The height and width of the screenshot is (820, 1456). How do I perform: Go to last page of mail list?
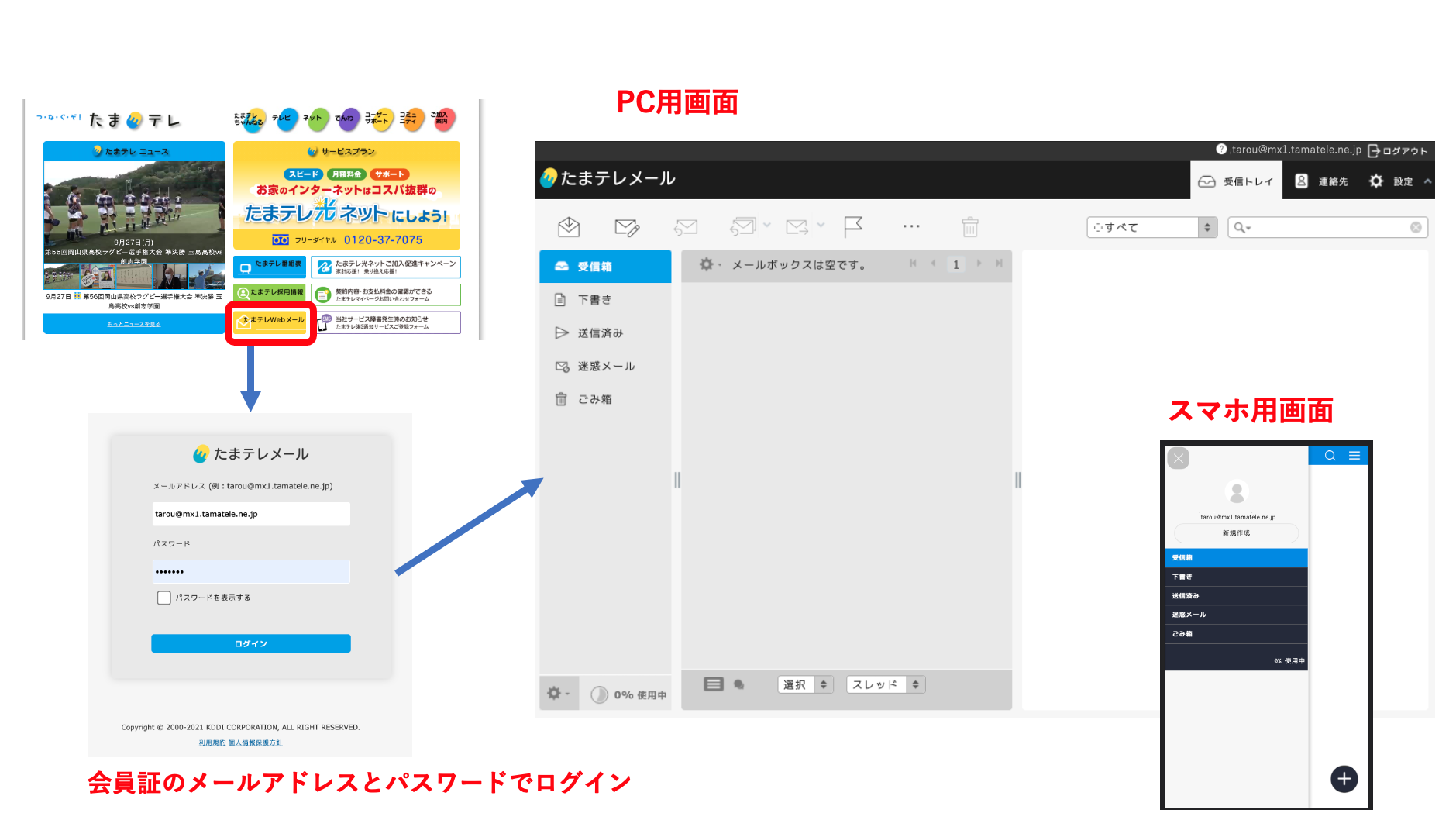click(x=999, y=264)
